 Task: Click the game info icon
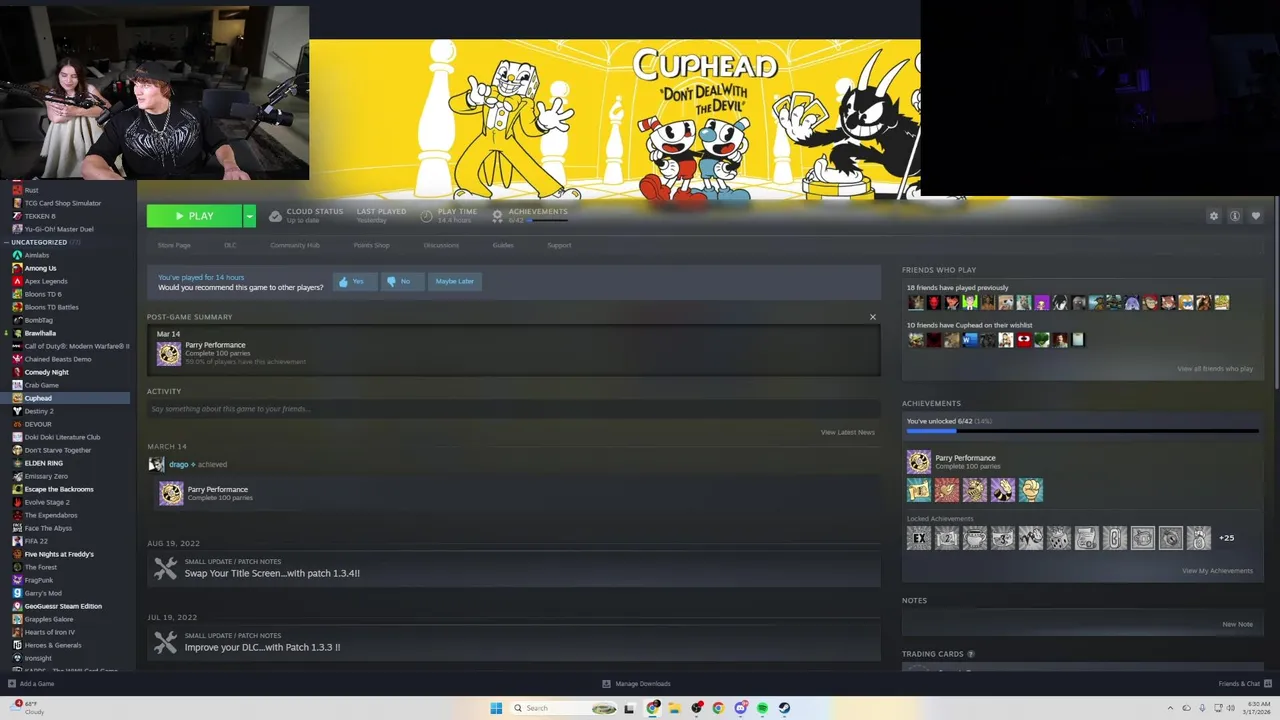pos(1235,216)
